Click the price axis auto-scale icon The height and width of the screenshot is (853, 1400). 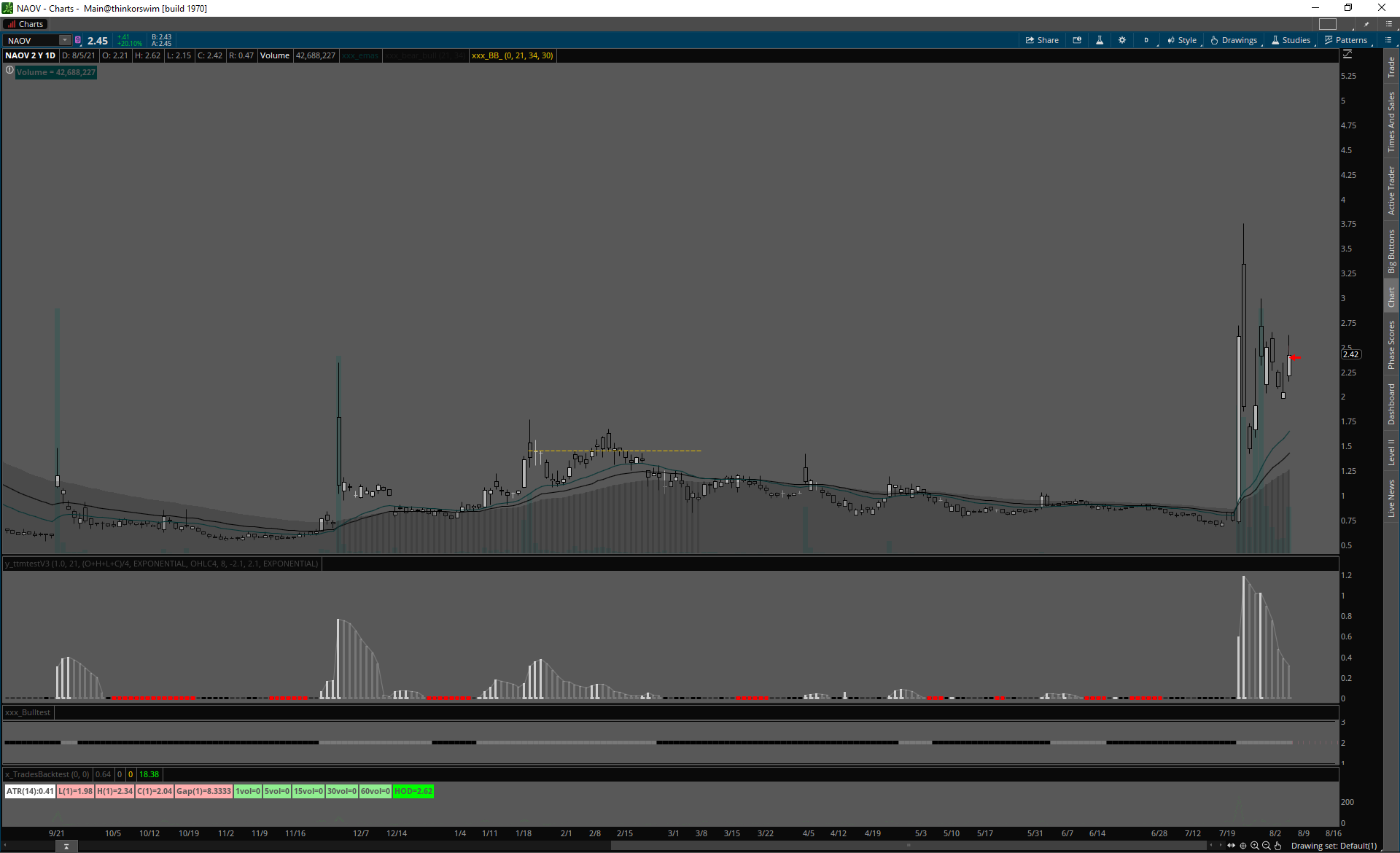1347,55
